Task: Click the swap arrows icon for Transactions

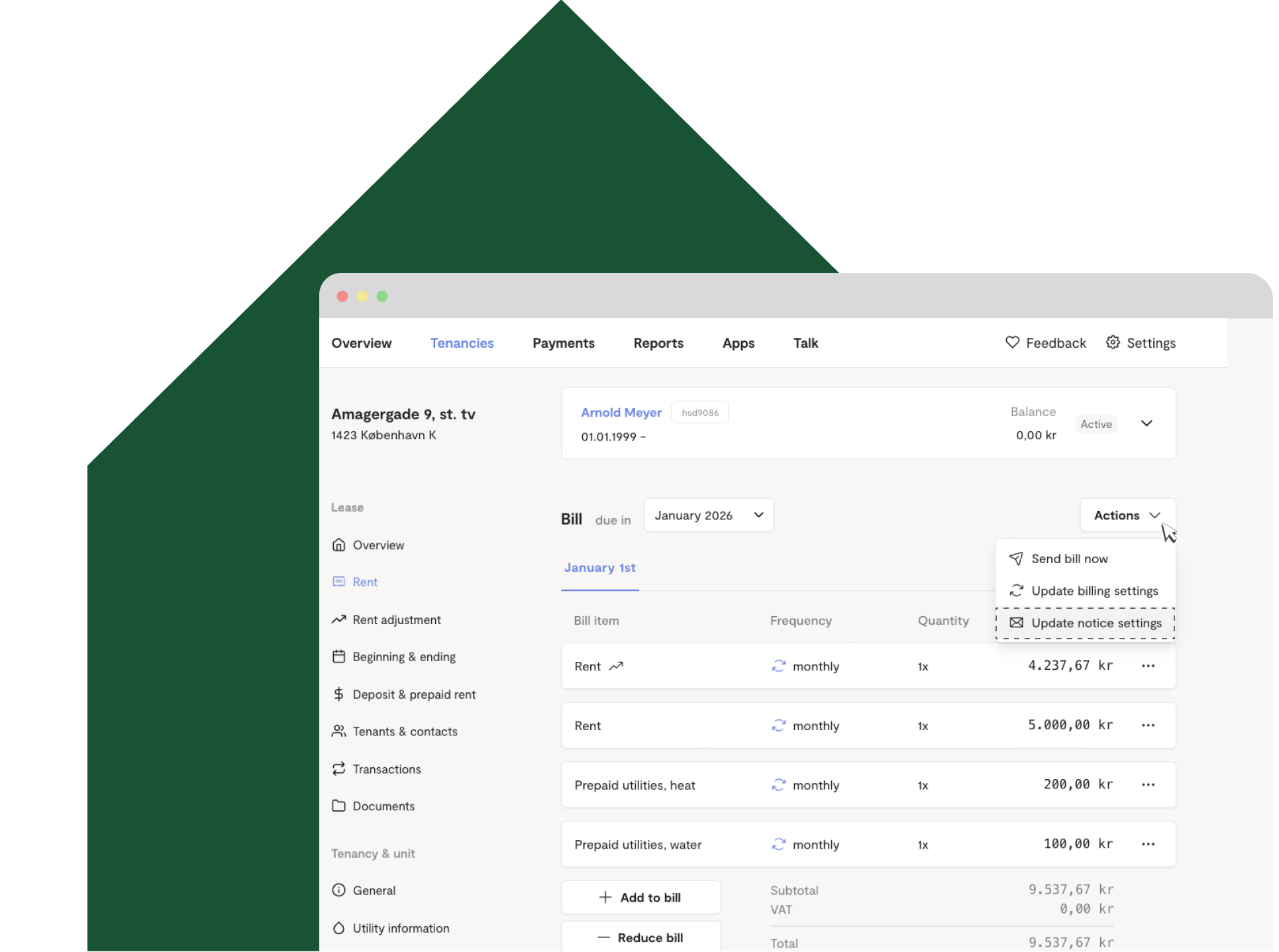Action: click(338, 769)
